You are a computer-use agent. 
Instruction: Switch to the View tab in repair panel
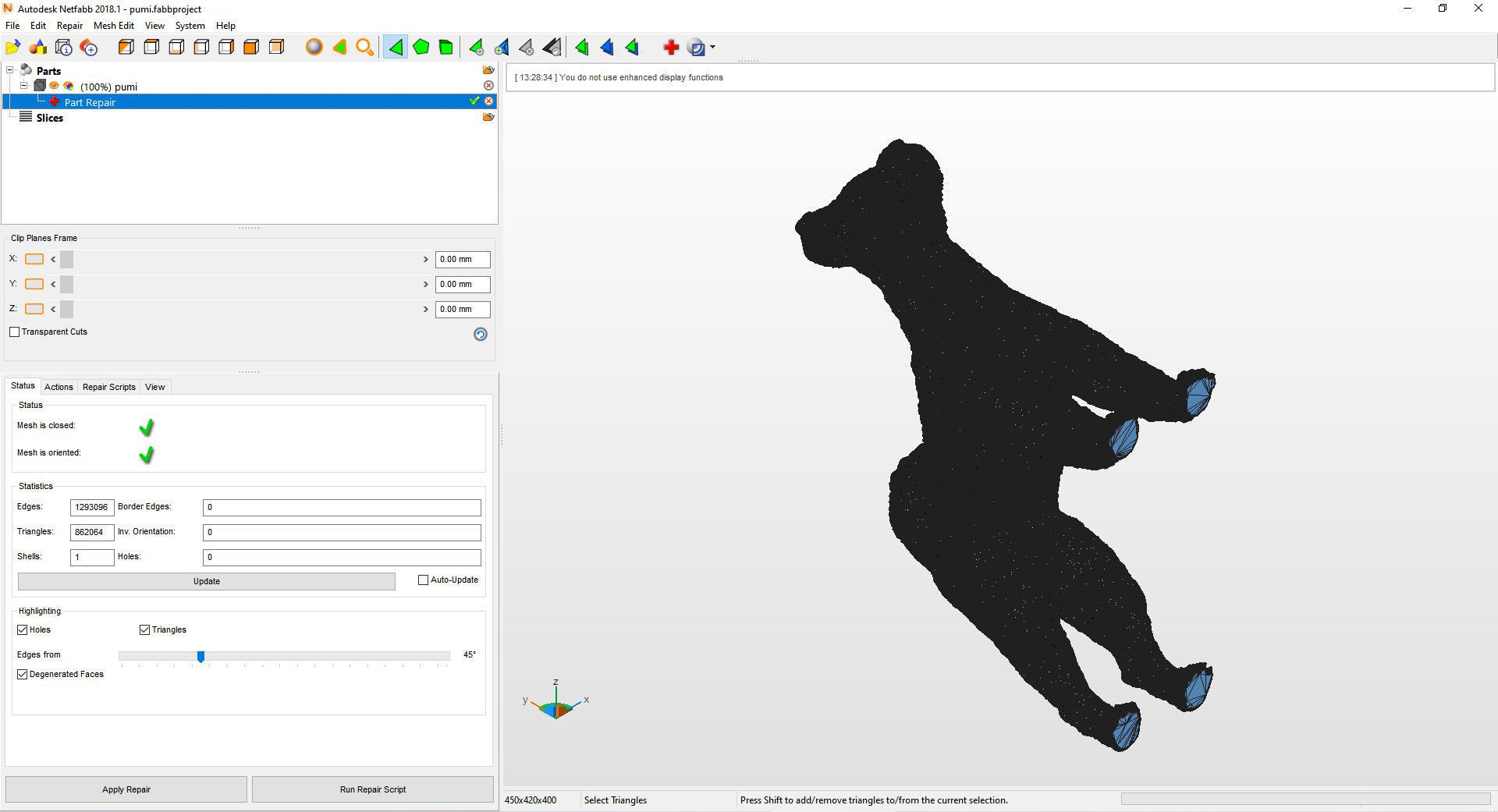point(155,387)
